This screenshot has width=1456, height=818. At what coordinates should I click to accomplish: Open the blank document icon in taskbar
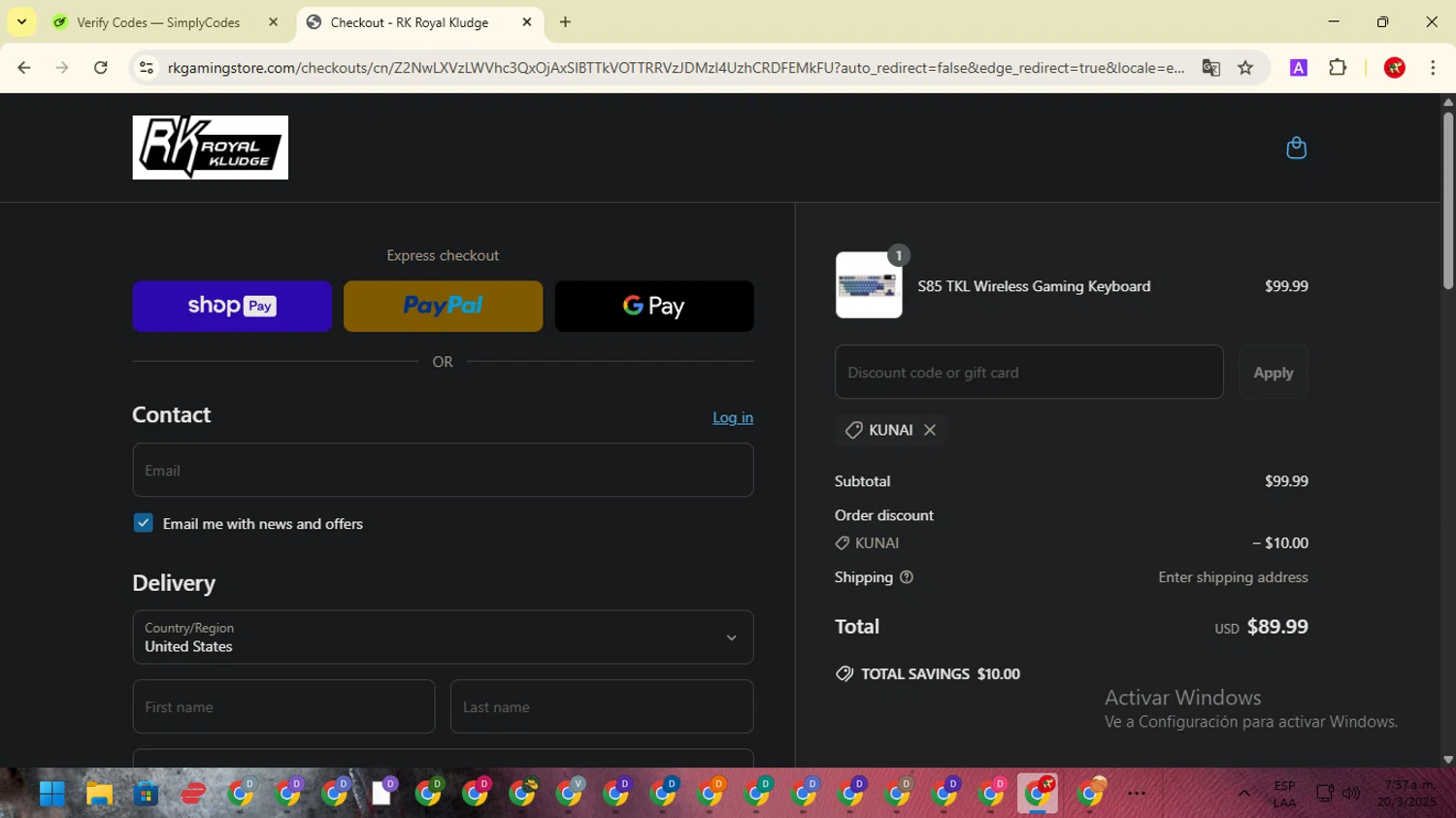click(381, 794)
